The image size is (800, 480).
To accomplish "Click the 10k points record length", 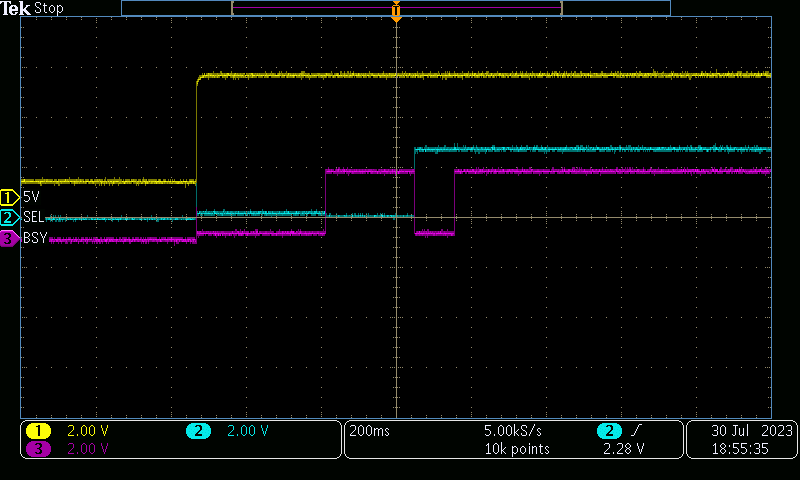I will tap(517, 449).
